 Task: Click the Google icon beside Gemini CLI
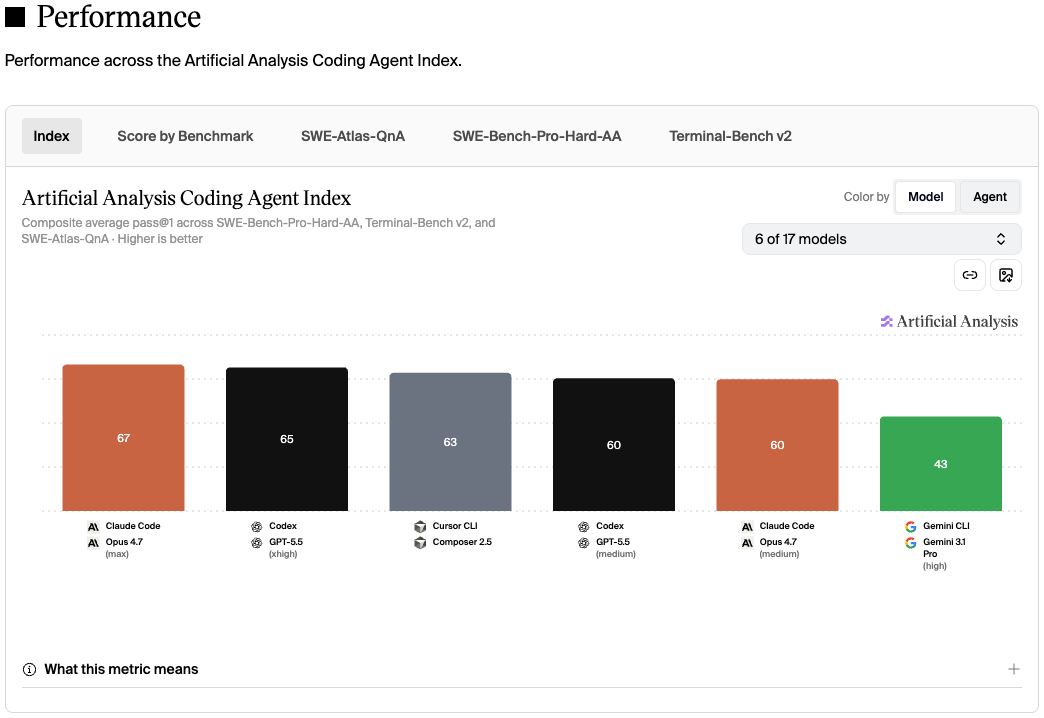pyautogui.click(x=910, y=526)
